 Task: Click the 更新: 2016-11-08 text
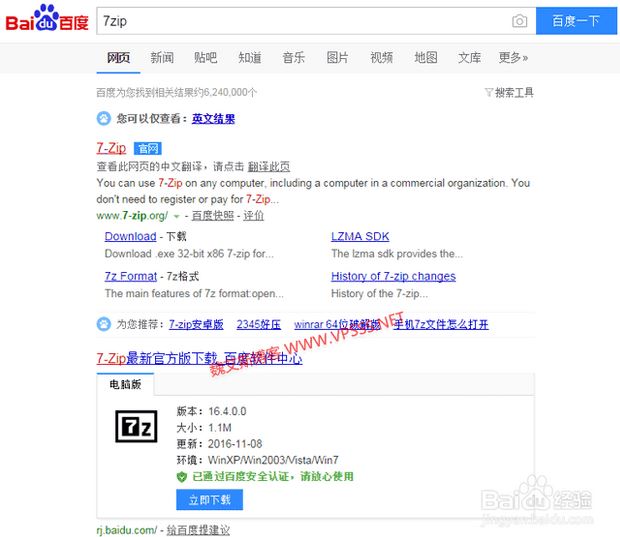click(219, 444)
